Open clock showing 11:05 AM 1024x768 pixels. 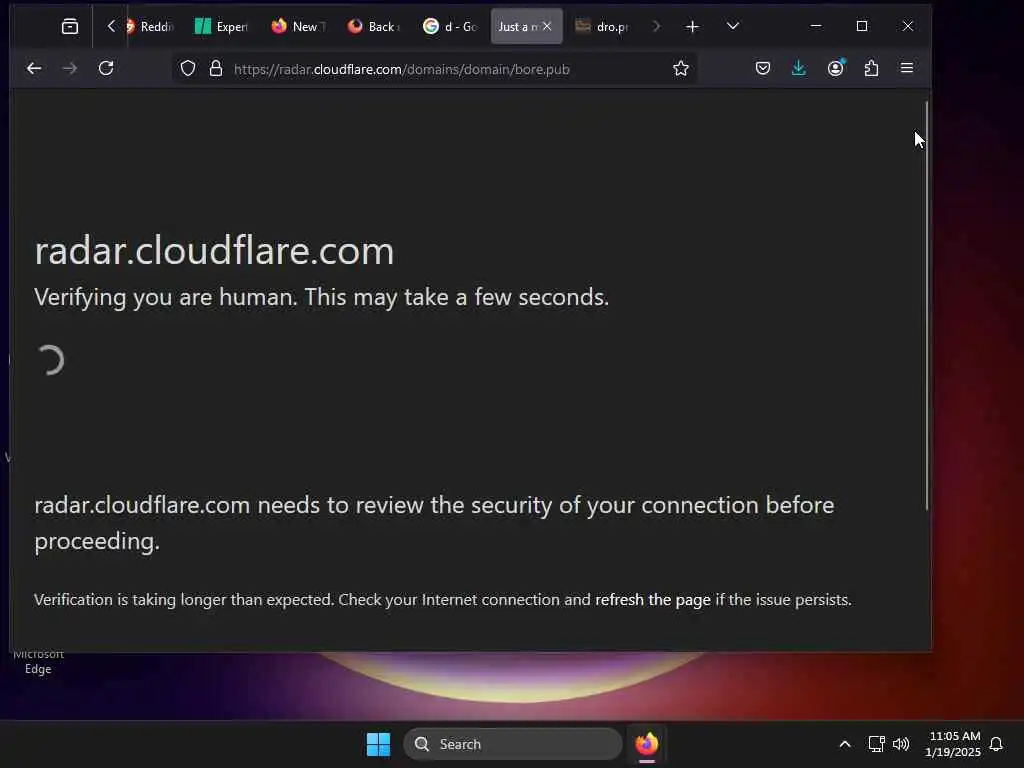point(953,744)
